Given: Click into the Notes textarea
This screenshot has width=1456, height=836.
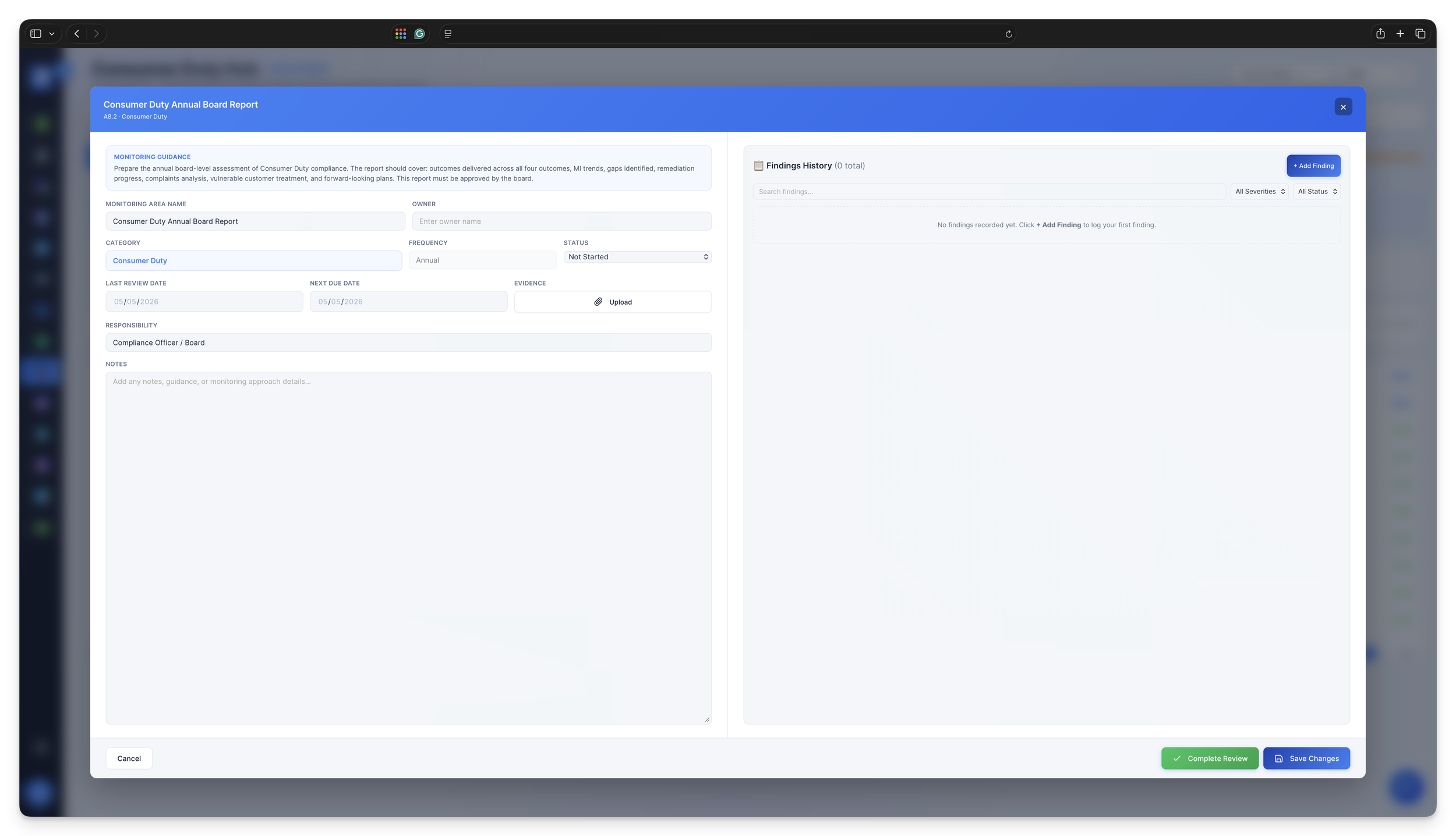Looking at the screenshot, I should pos(408,548).
